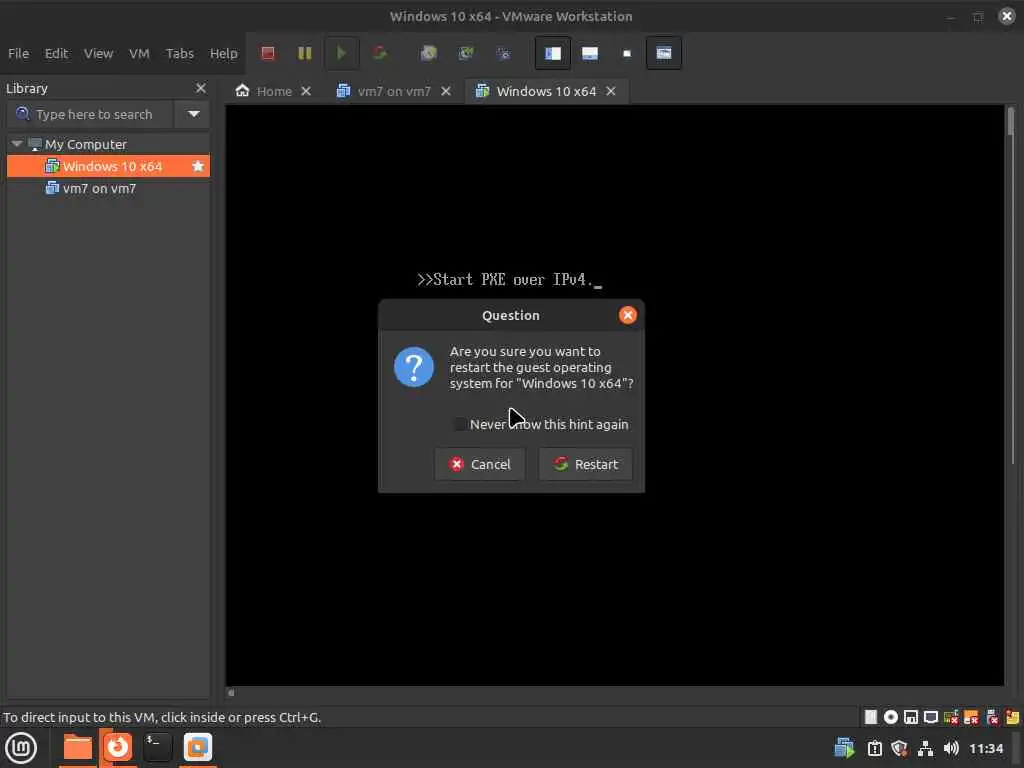Click the green disconnected device status icon
The image size is (1024, 768).
tap(951, 717)
